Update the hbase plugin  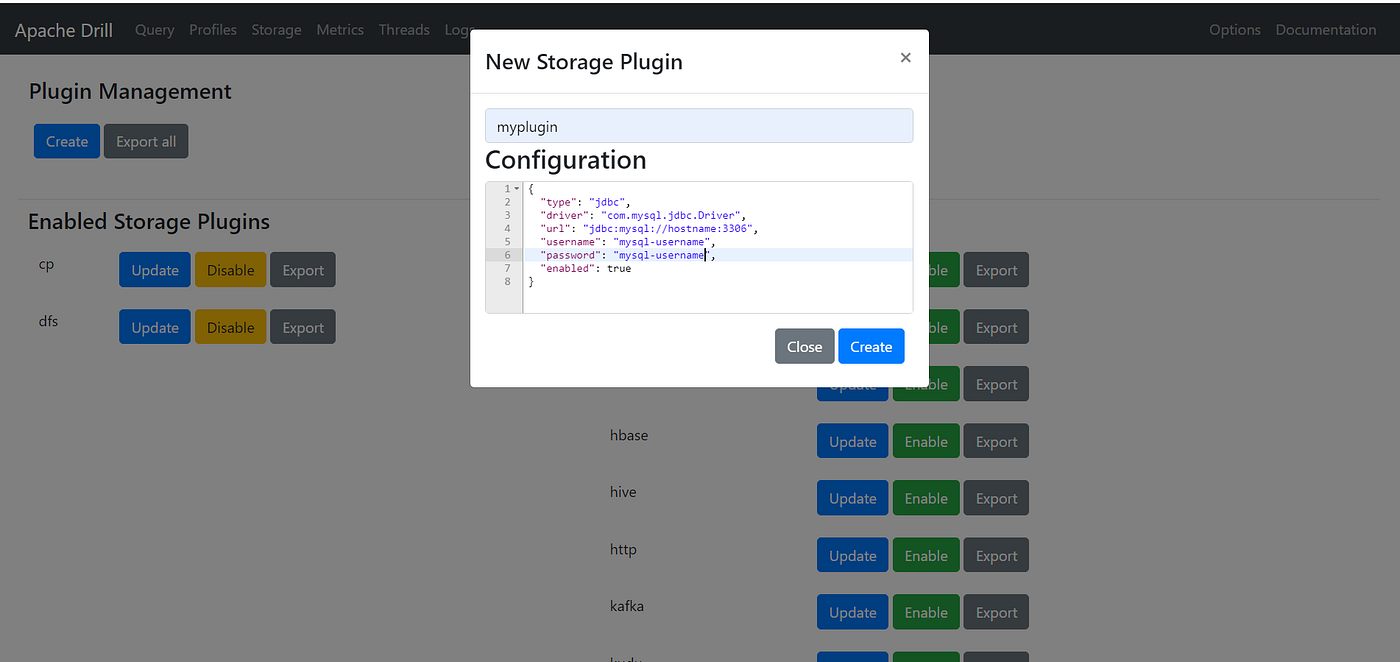click(853, 441)
